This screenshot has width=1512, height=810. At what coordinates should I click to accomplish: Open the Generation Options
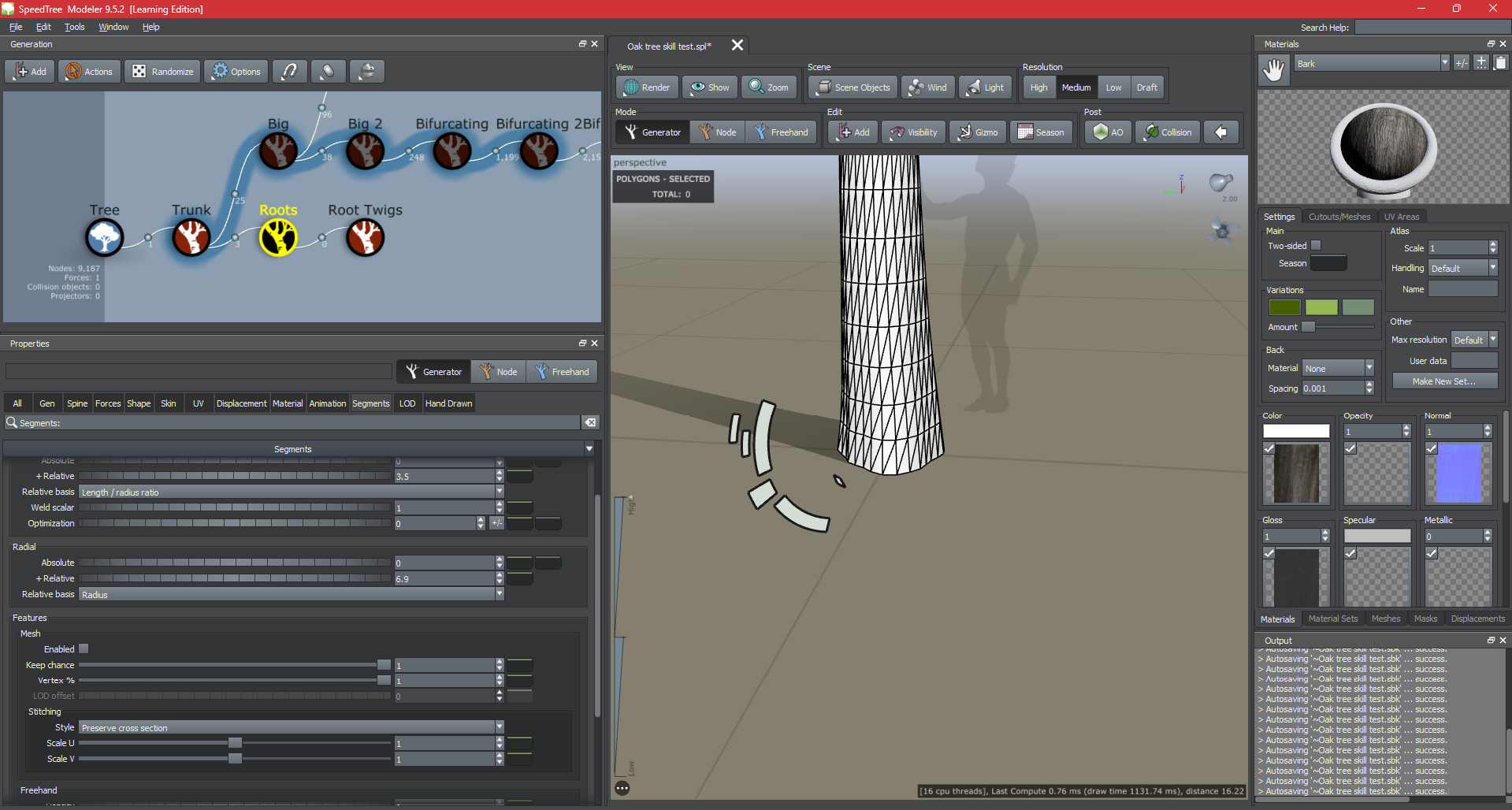coord(236,72)
